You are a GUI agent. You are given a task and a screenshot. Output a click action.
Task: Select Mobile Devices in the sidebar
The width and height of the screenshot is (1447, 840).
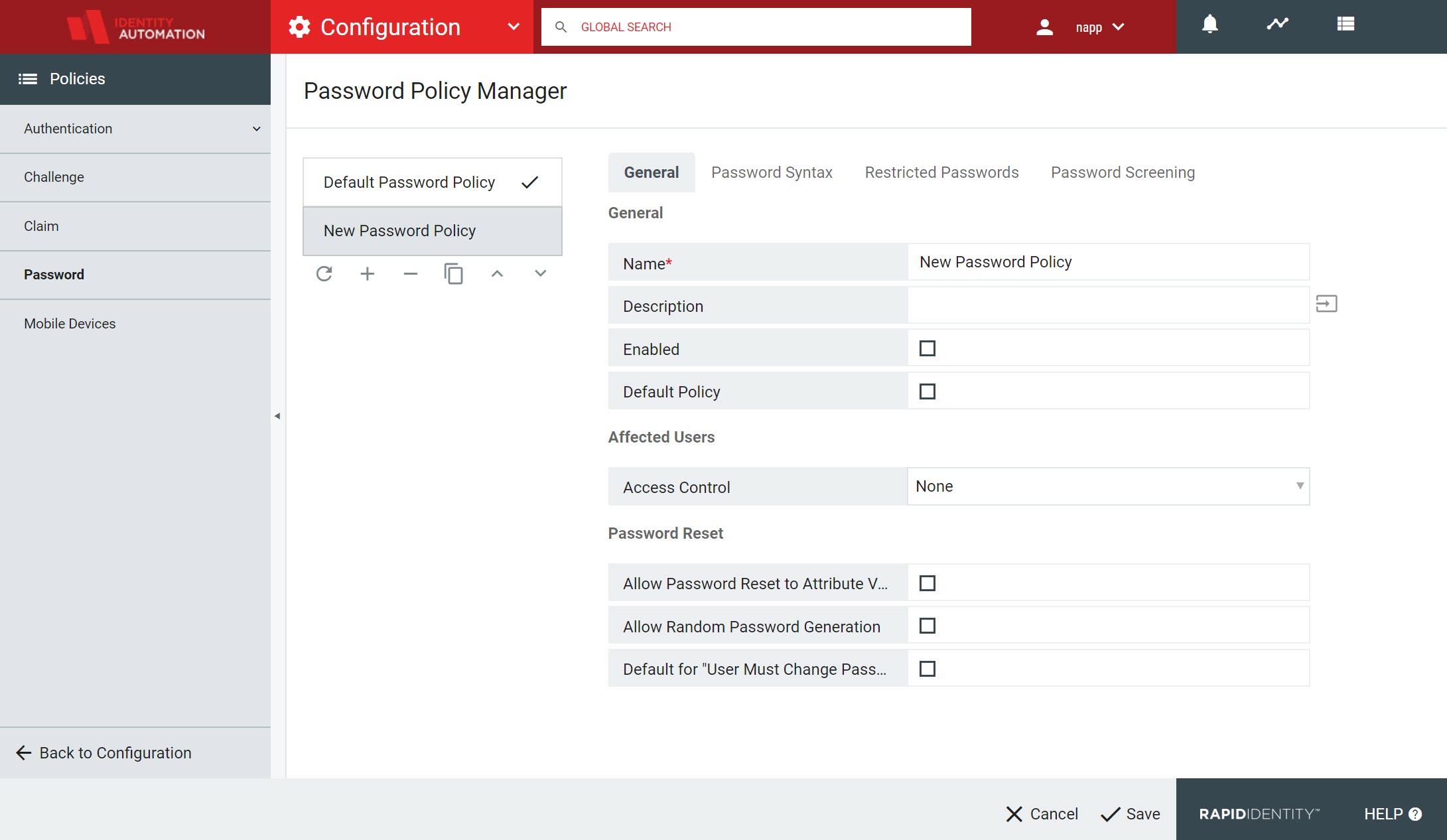click(x=135, y=324)
